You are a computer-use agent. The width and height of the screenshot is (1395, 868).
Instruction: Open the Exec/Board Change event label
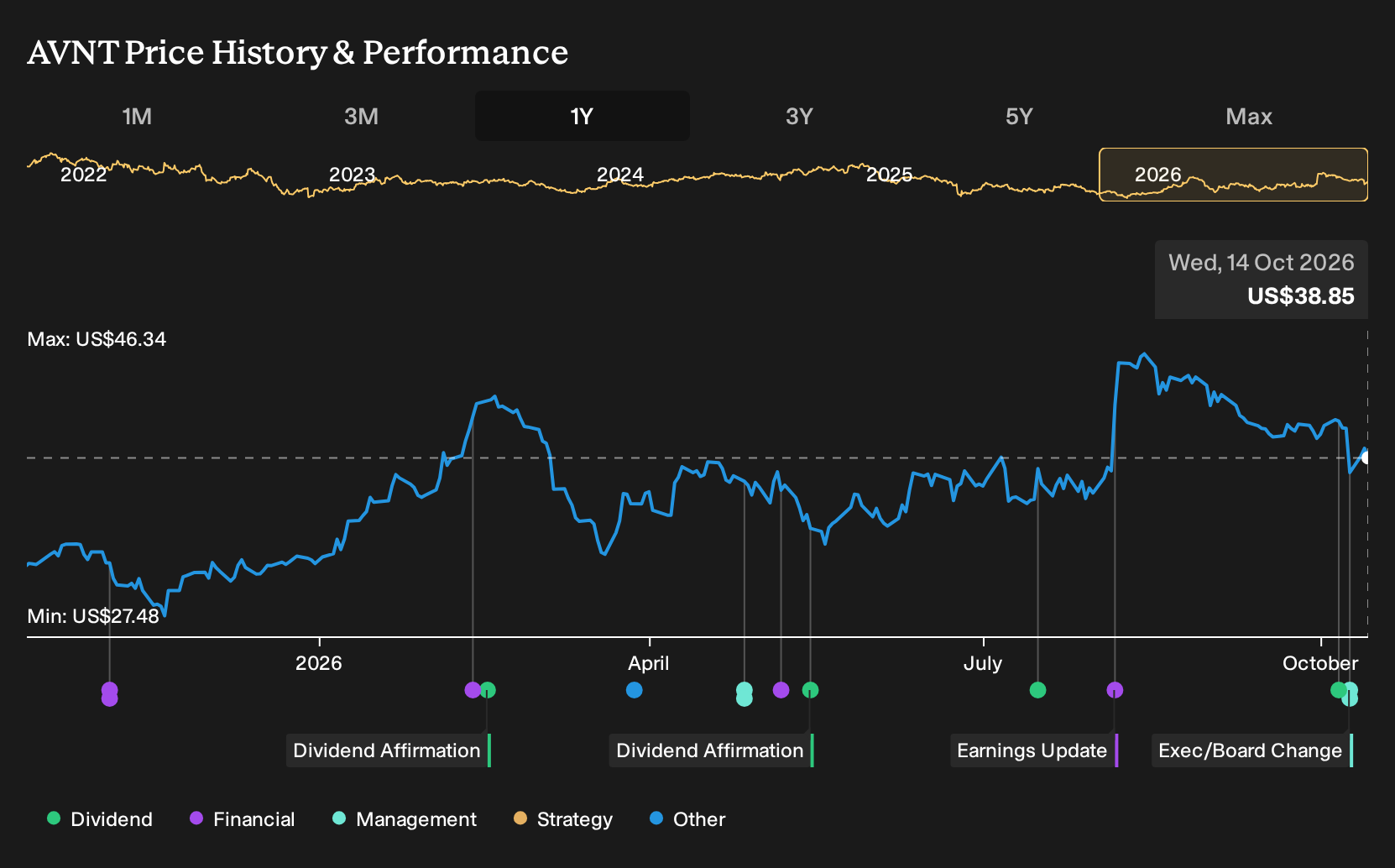pyautogui.click(x=1252, y=750)
